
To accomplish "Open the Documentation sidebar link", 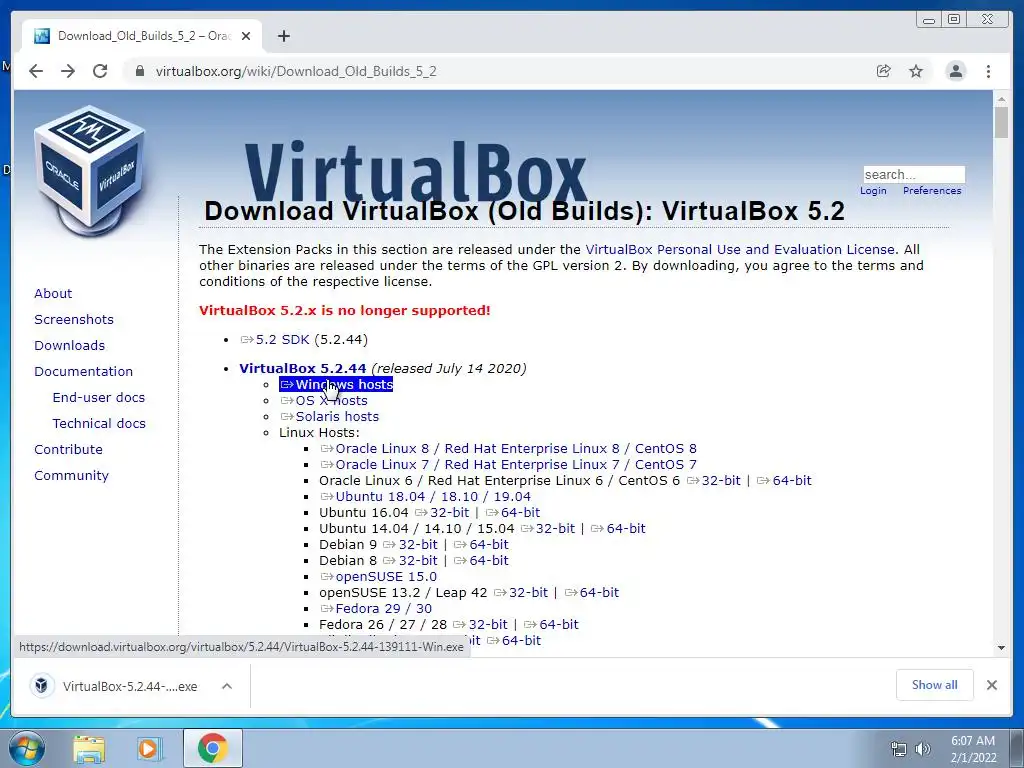I will 84,372.
